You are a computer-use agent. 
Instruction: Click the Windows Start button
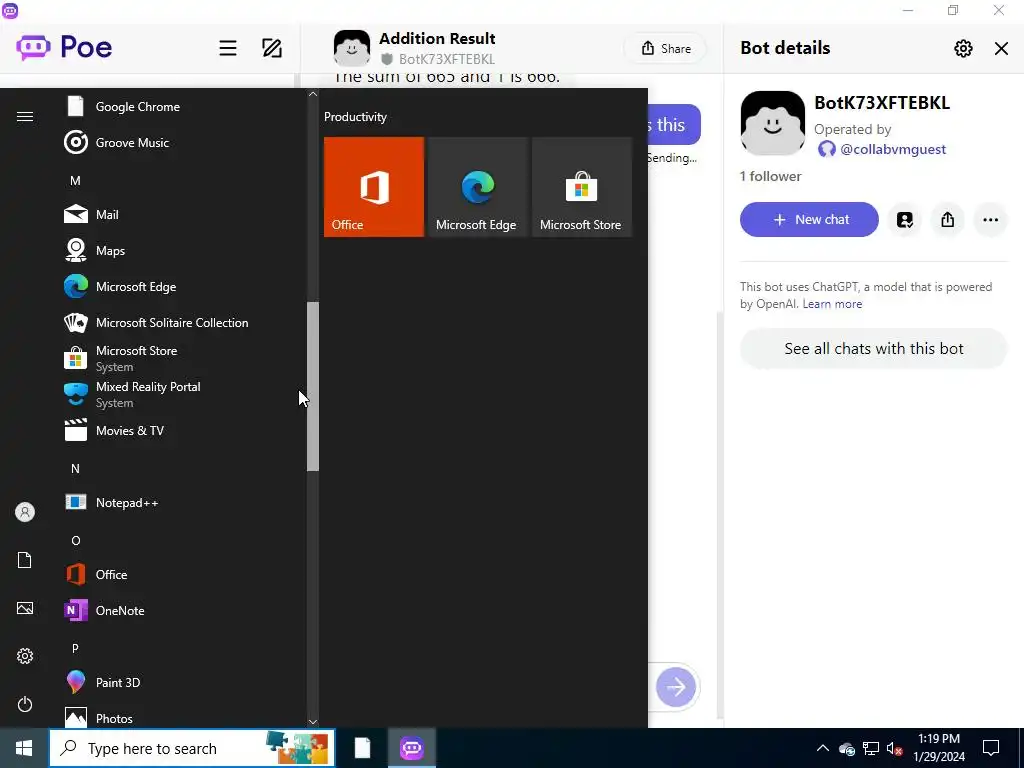pyautogui.click(x=24, y=748)
